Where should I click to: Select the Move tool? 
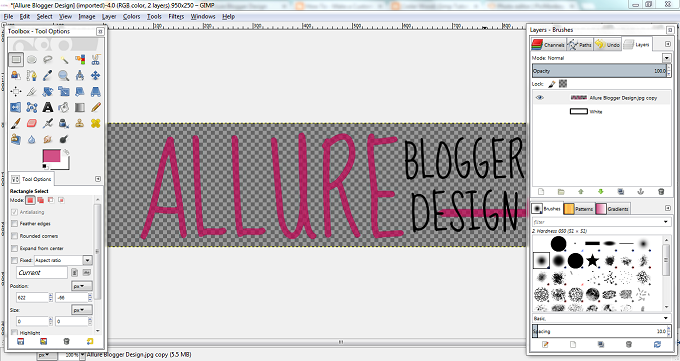click(96, 75)
